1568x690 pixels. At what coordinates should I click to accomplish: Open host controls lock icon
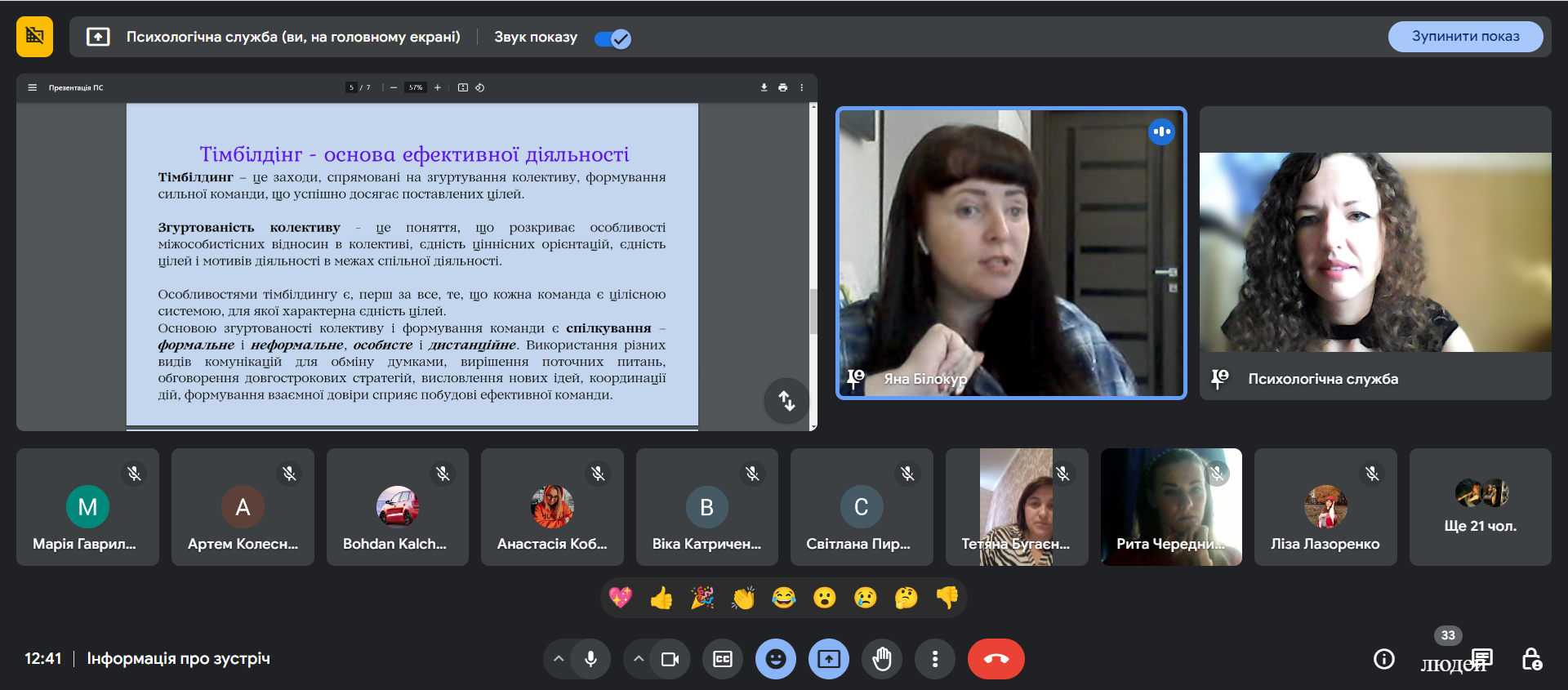(x=1531, y=659)
